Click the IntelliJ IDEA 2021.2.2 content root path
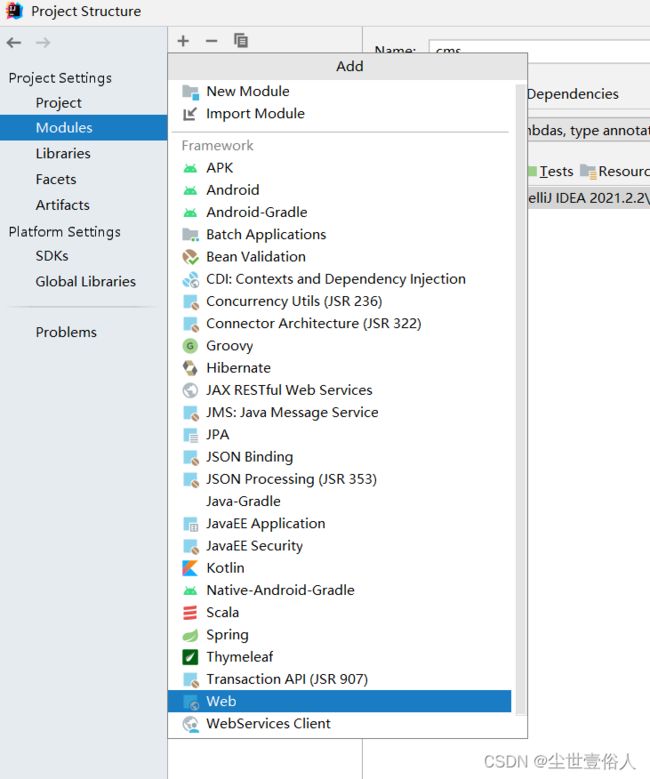Image resolution: width=650 pixels, height=779 pixels. pyautogui.click(x=589, y=198)
